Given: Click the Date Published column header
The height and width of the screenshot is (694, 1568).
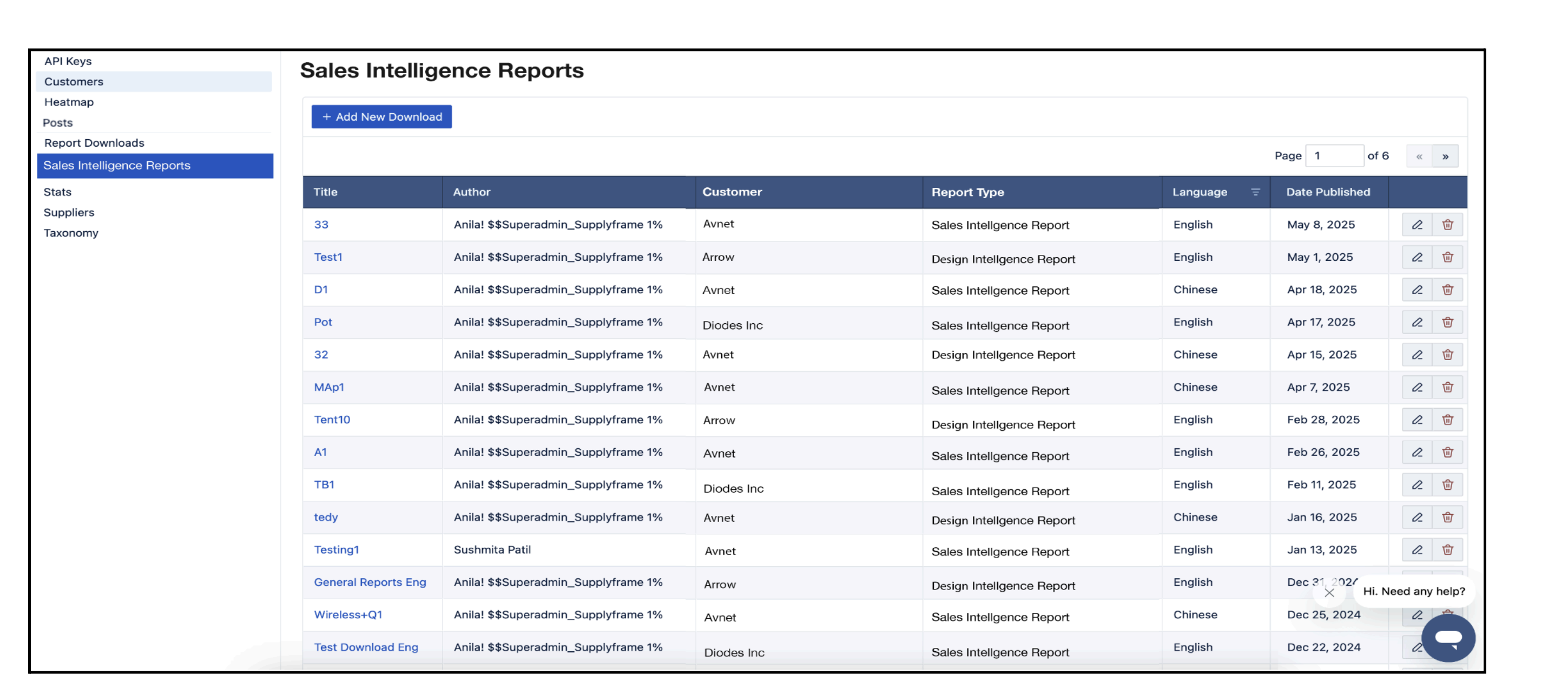Looking at the screenshot, I should tap(1328, 192).
